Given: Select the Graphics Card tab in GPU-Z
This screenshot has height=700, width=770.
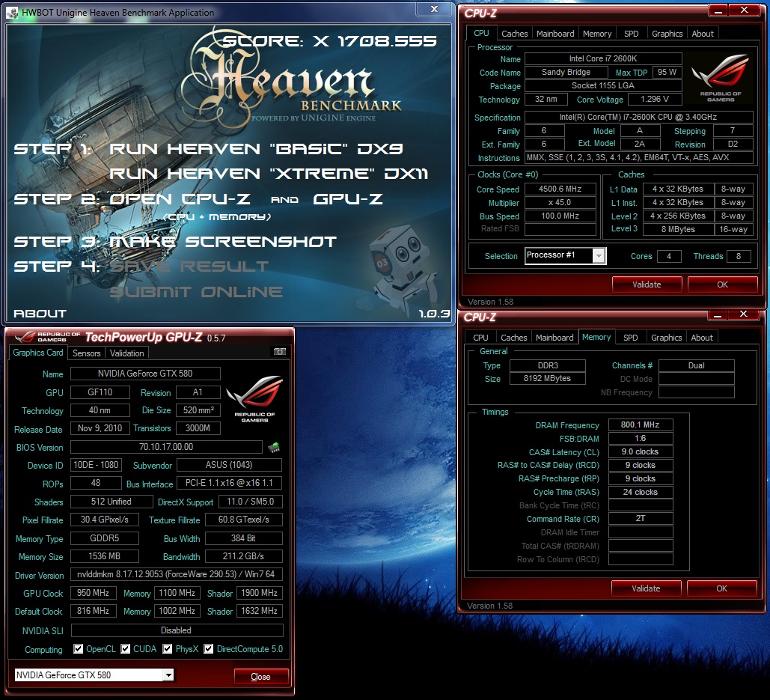Looking at the screenshot, I should pyautogui.click(x=38, y=352).
